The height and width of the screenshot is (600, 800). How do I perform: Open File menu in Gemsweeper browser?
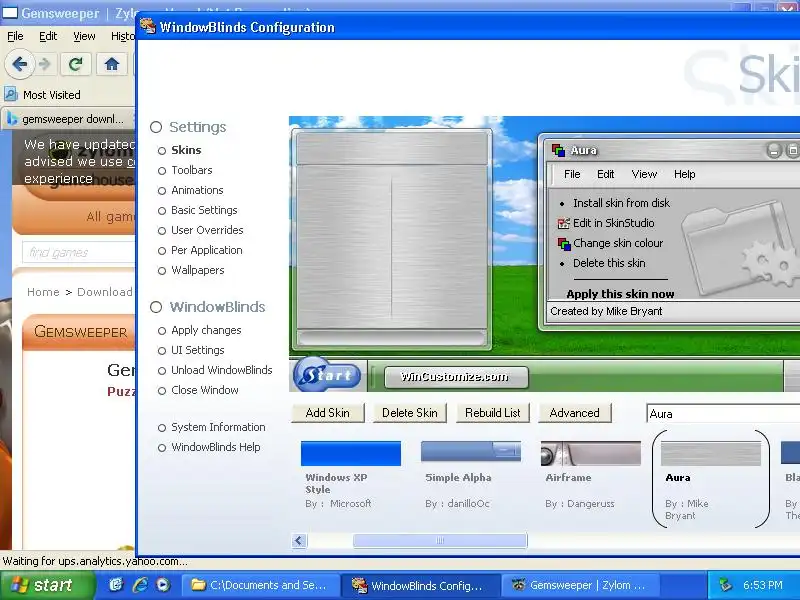point(15,36)
